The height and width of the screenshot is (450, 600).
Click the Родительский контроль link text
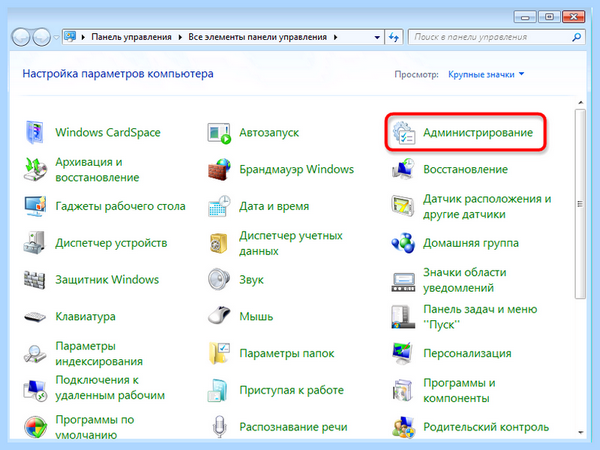click(x=486, y=427)
